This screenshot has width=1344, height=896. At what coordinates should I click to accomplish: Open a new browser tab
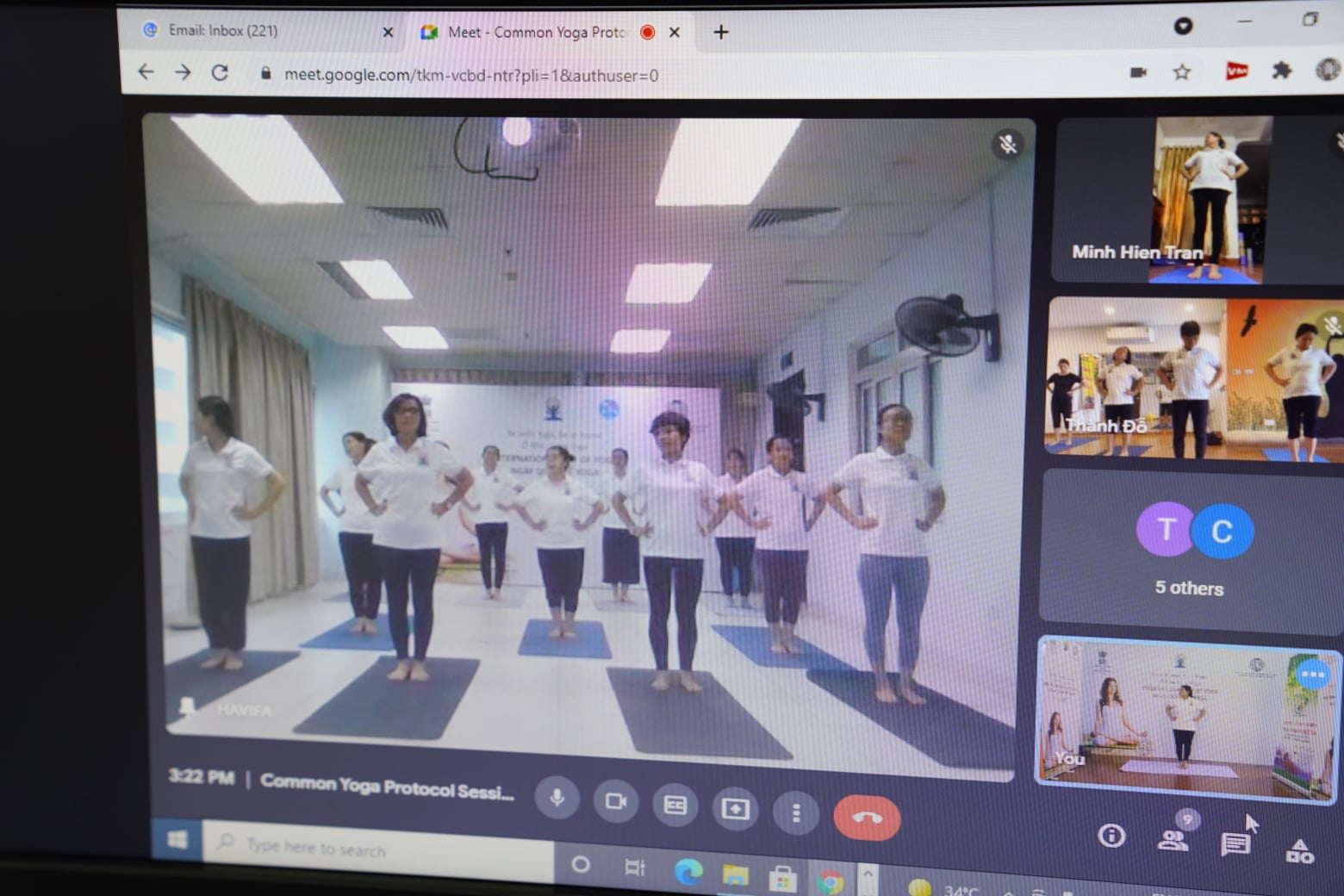tap(721, 33)
